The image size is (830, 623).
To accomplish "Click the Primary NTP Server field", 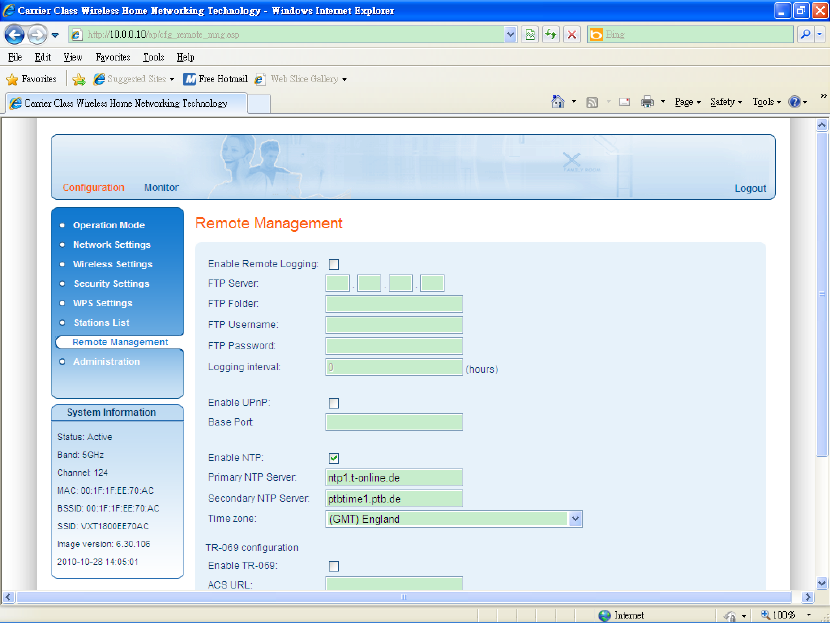I will click(394, 477).
